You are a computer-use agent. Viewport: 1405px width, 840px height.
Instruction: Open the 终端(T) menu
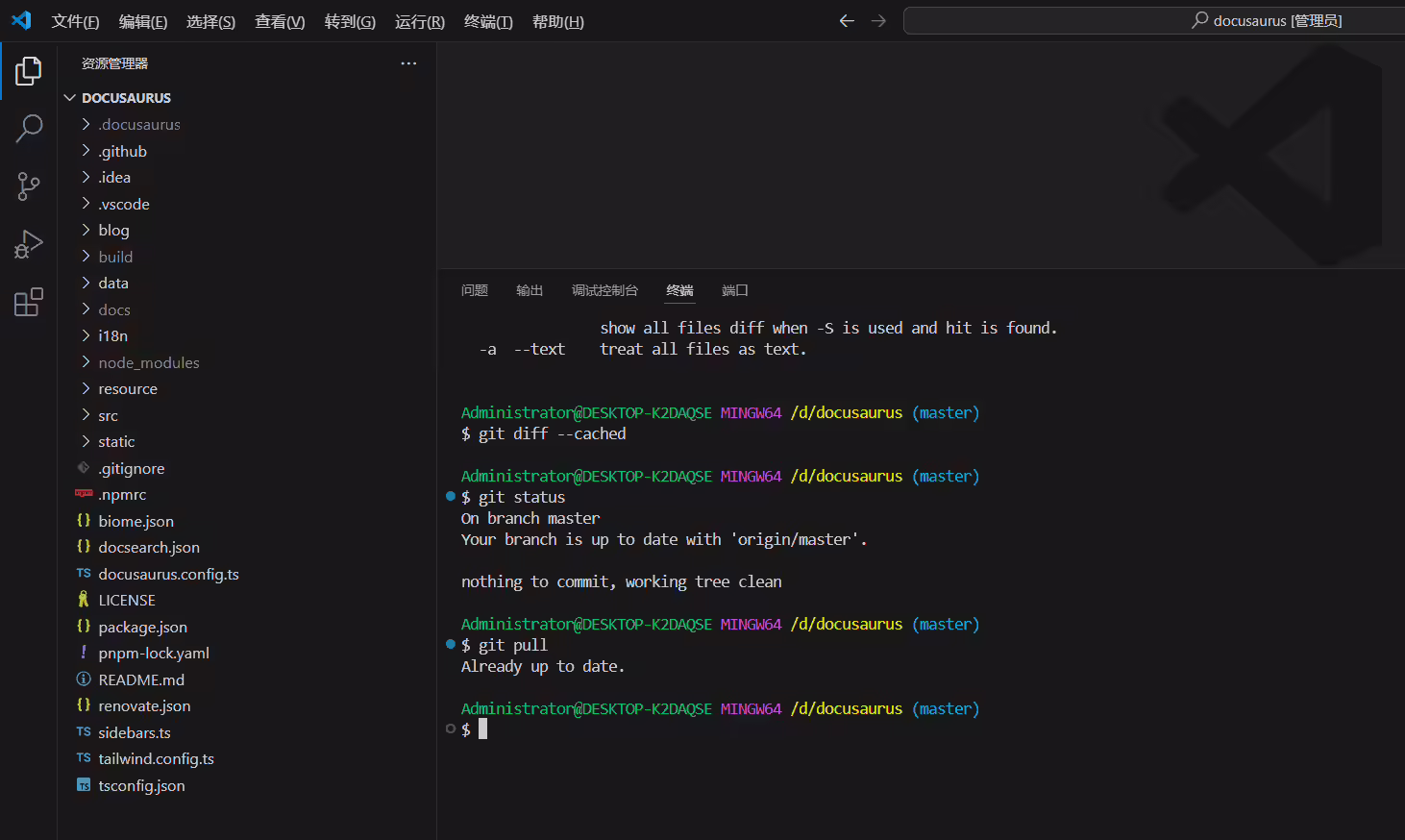488,21
